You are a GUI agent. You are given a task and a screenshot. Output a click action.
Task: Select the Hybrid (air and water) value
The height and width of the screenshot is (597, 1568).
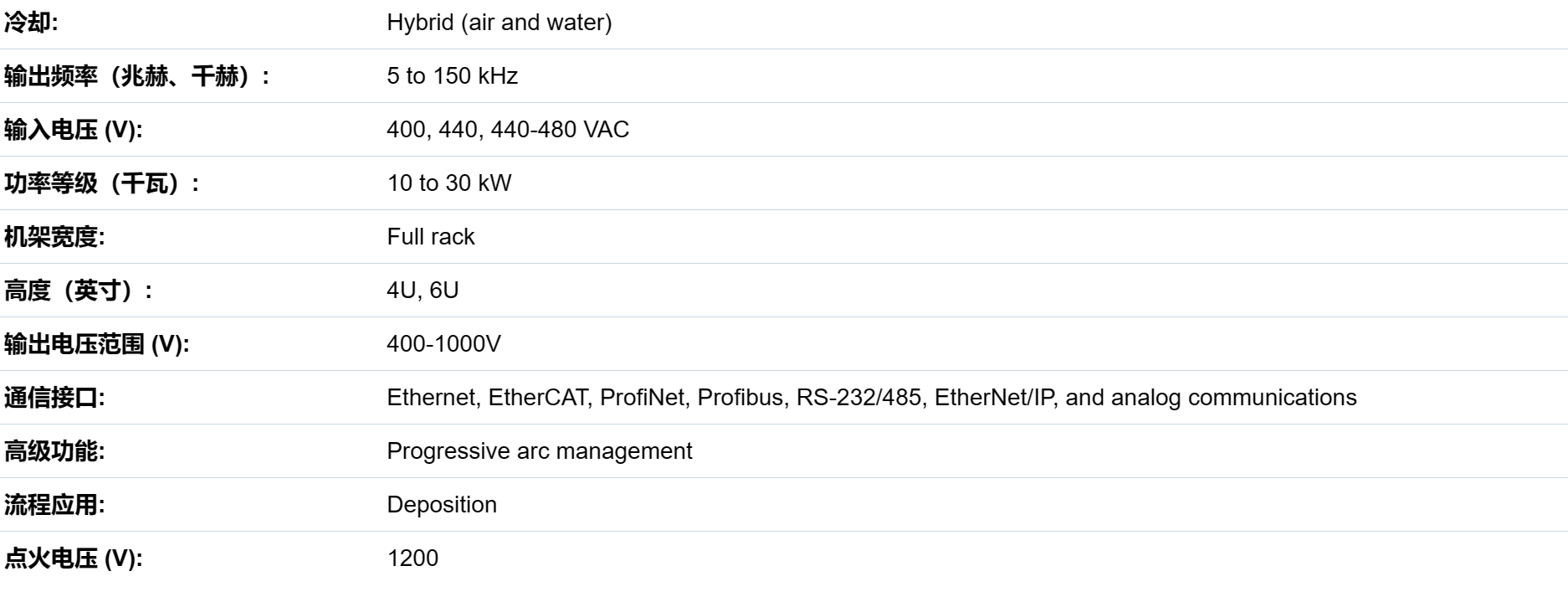[500, 23]
